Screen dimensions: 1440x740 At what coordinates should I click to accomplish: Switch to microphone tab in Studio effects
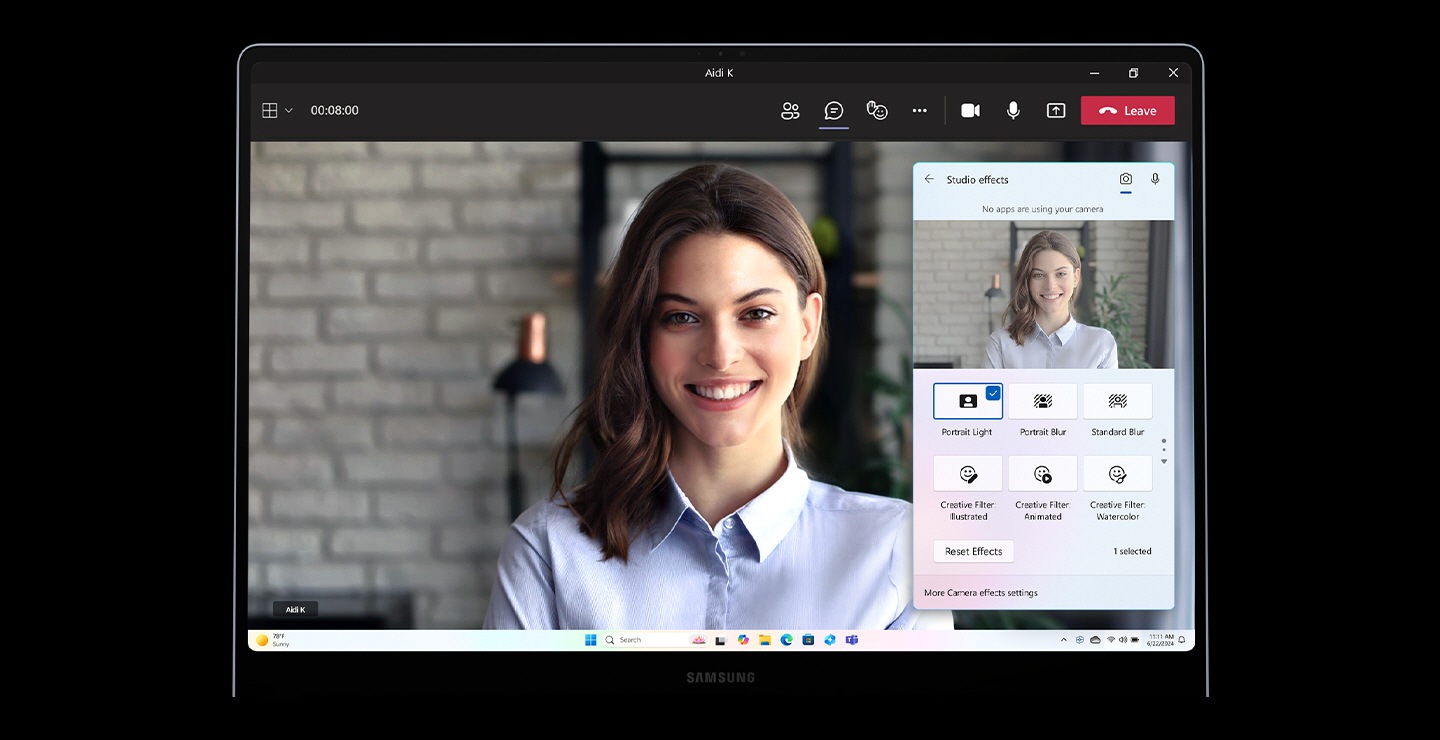click(1155, 179)
